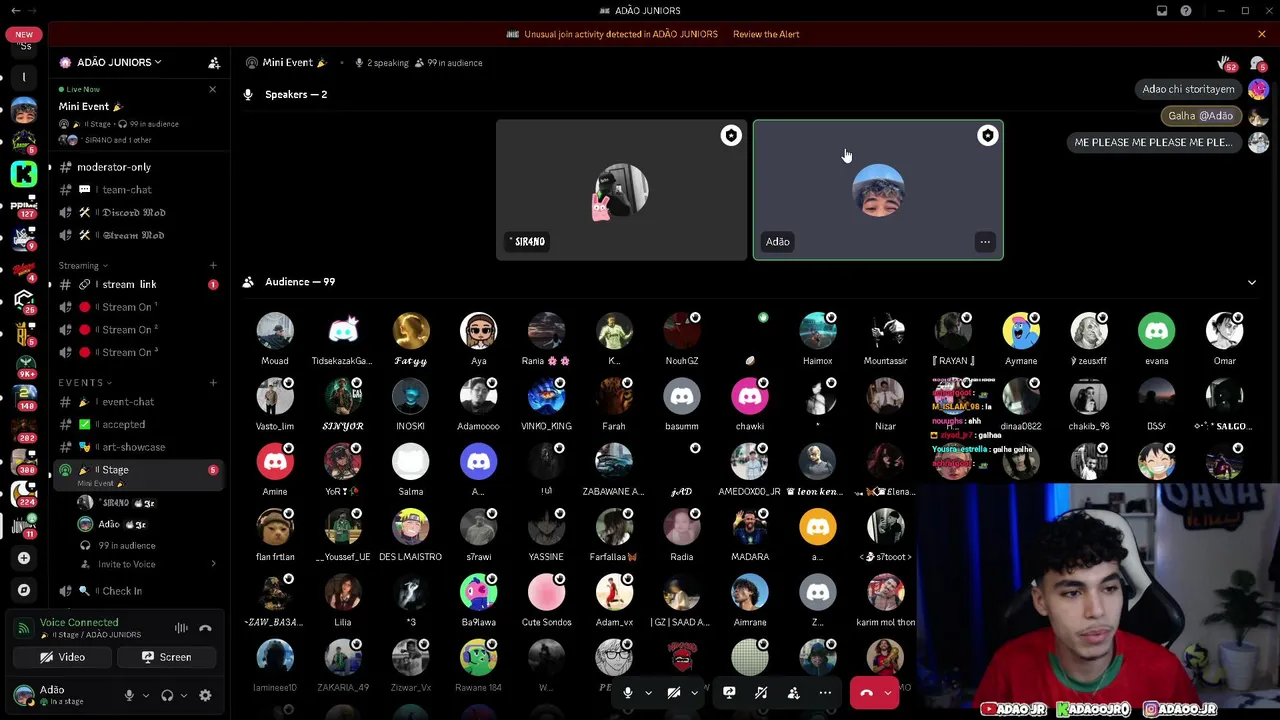Open output device arrow in user panel
The image size is (1280, 720).
[x=184, y=695]
